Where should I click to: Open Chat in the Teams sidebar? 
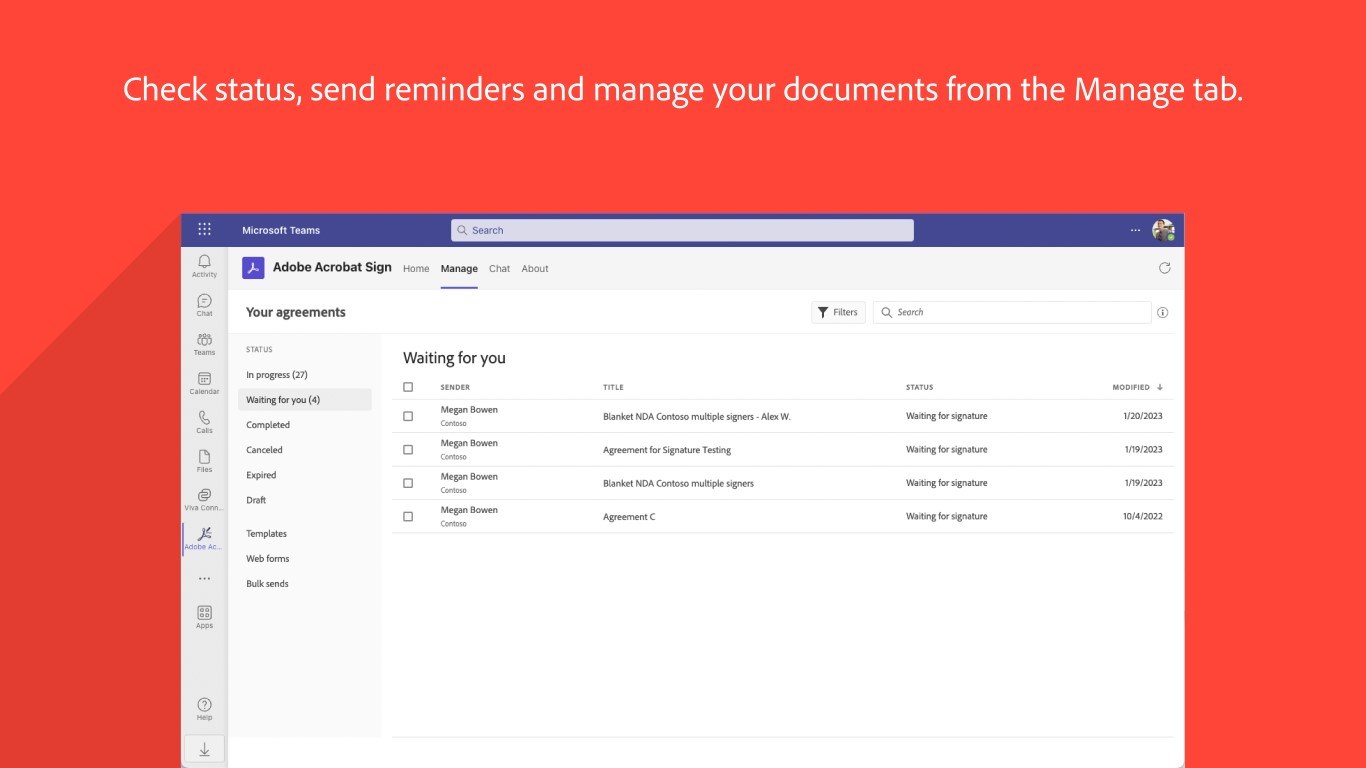pyautogui.click(x=204, y=305)
